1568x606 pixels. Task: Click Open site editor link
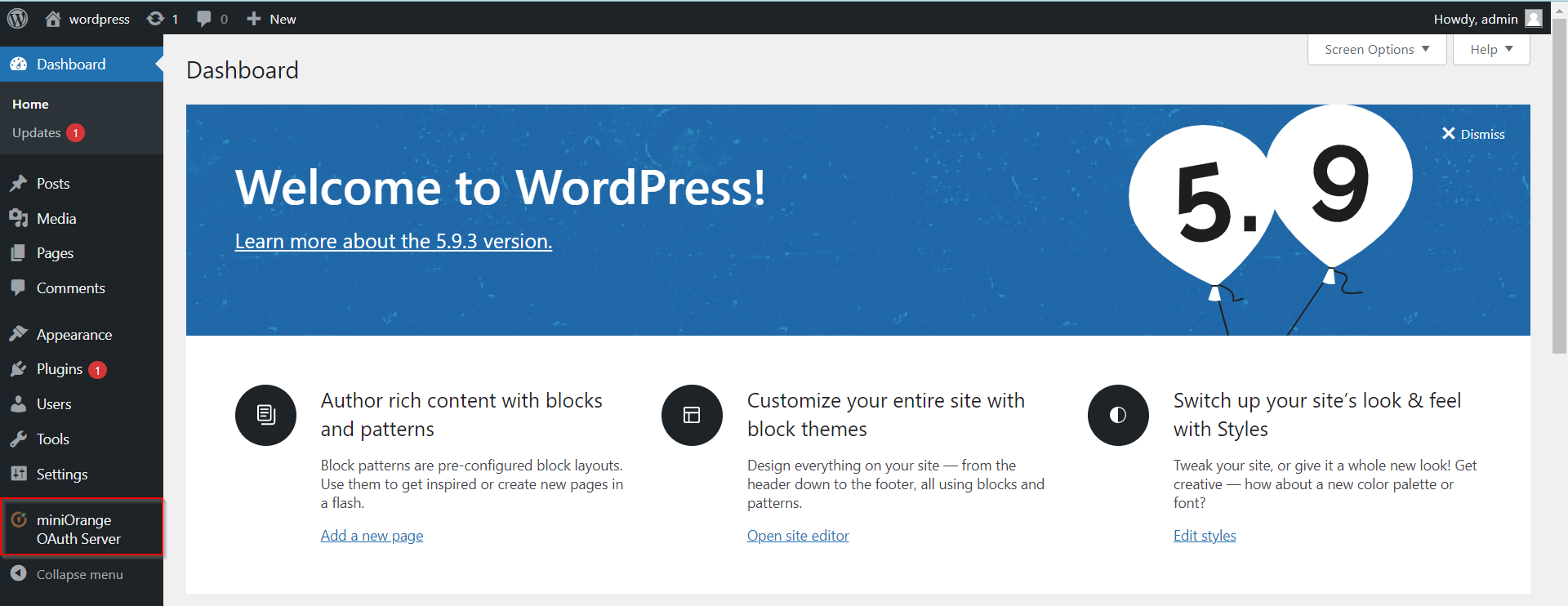point(798,536)
